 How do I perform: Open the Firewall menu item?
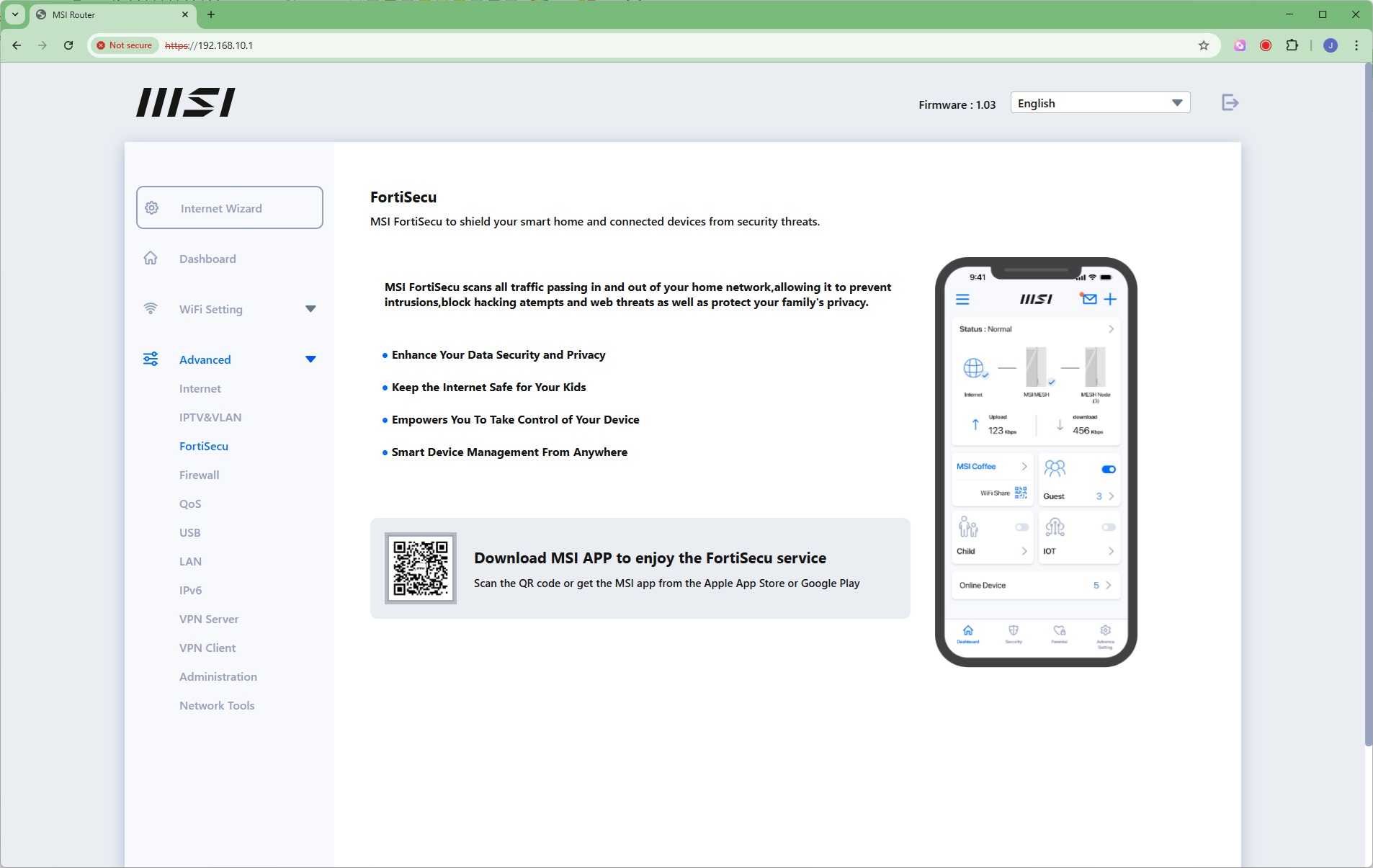click(x=199, y=475)
